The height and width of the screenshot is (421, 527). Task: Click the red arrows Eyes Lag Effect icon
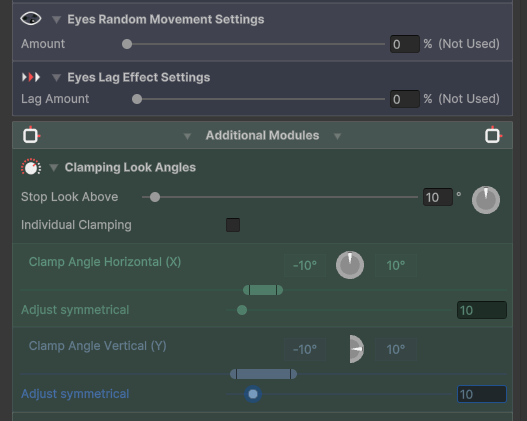tap(31, 77)
